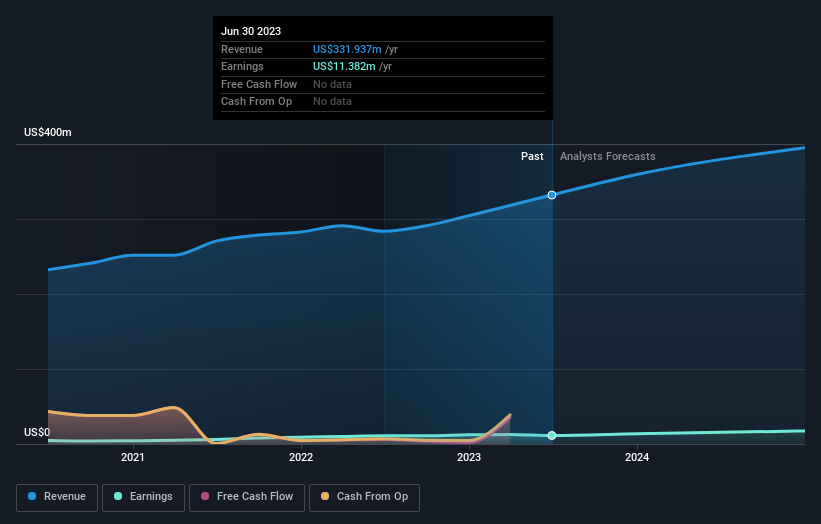Toggle the Earnings legend series
The height and width of the screenshot is (524, 821).
coord(143,497)
